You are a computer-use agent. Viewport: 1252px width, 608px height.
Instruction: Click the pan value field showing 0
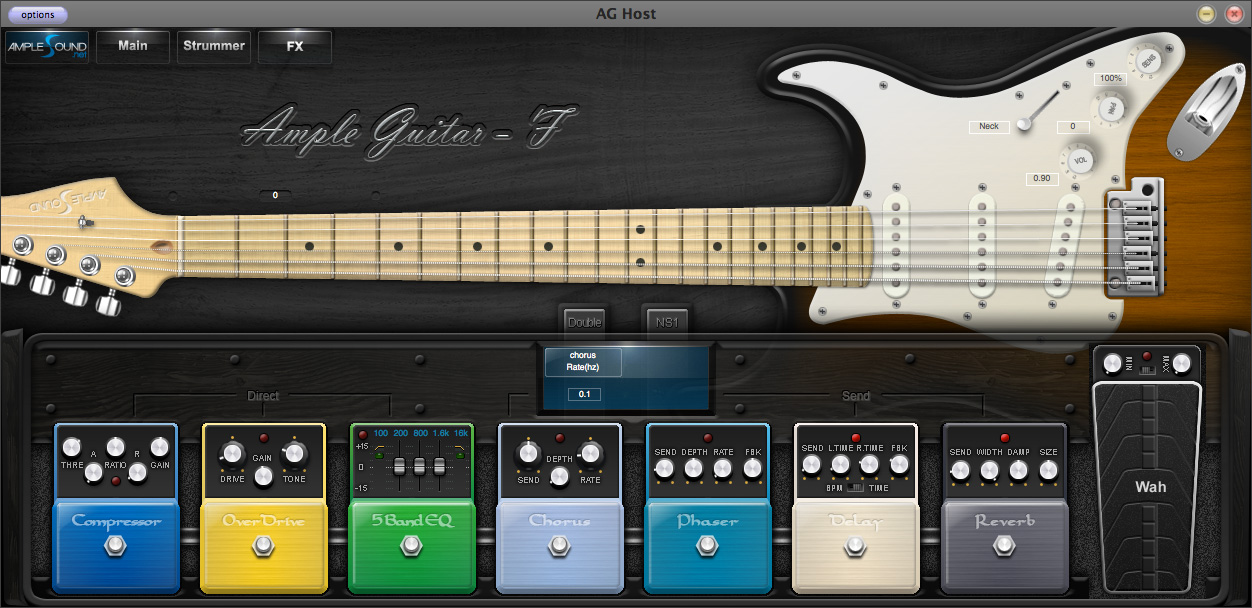coord(1073,127)
